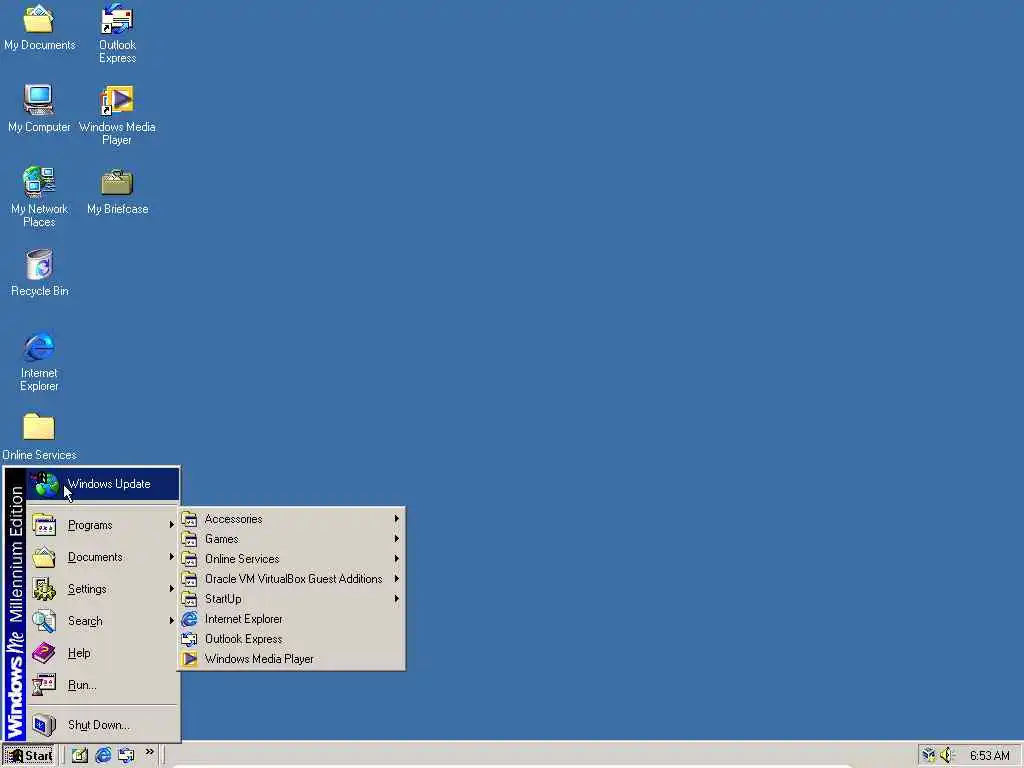
Task: Click the Programs folder icon in Start menu
Action: [x=44, y=525]
